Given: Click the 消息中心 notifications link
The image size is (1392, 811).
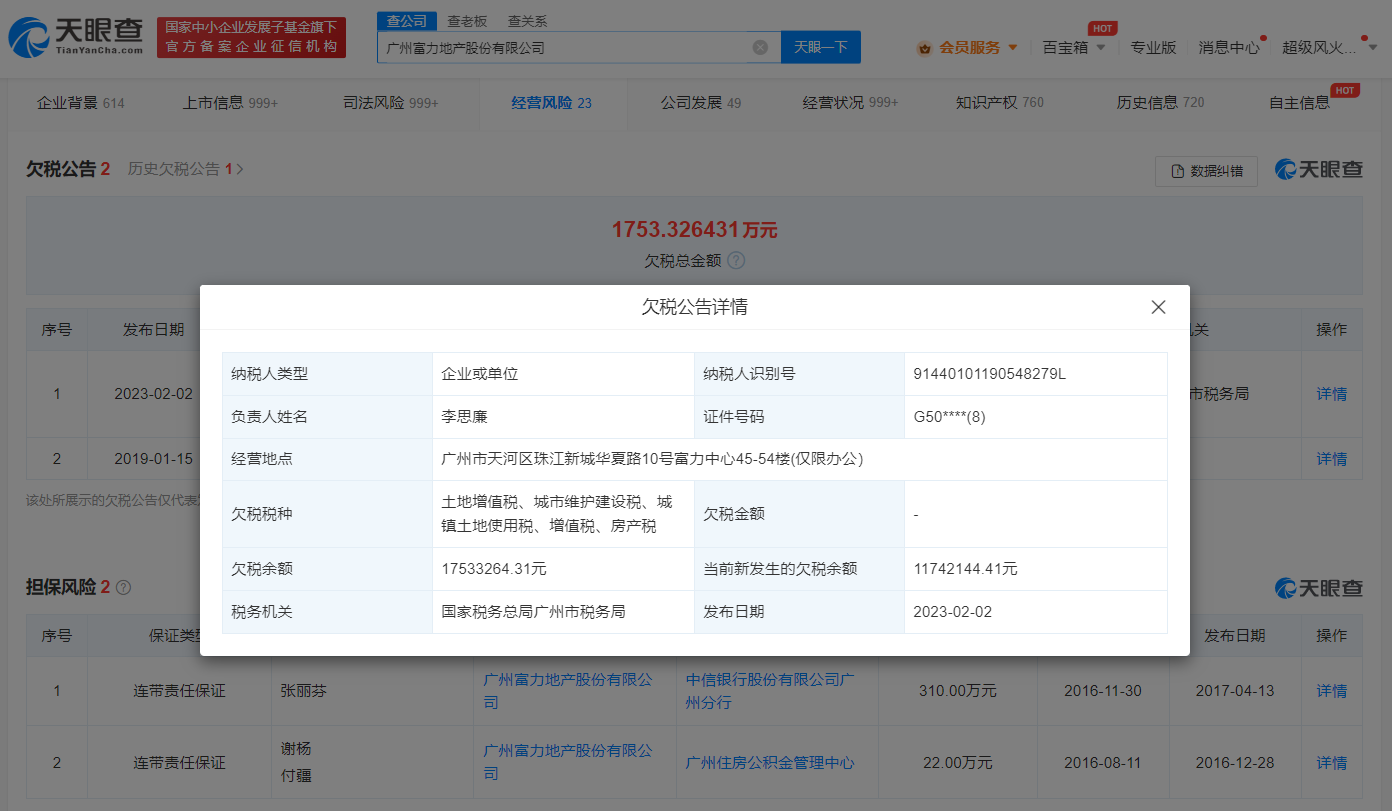Looking at the screenshot, I should (1229, 47).
